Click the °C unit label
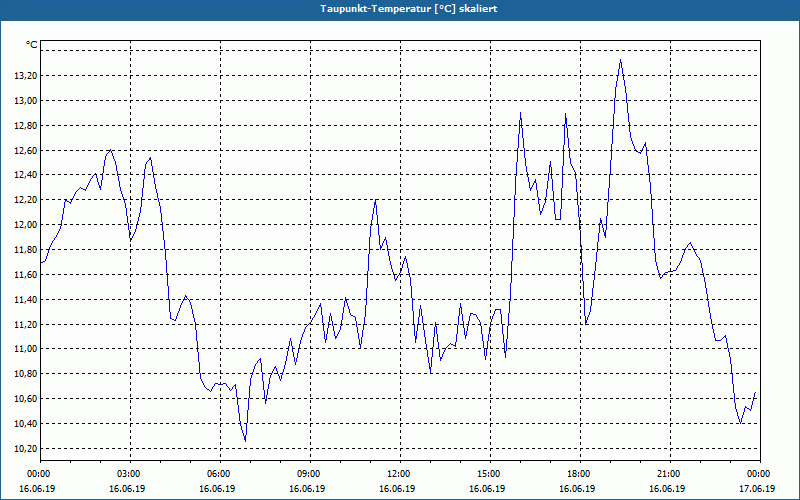This screenshot has height=500, width=800. click(x=31, y=45)
